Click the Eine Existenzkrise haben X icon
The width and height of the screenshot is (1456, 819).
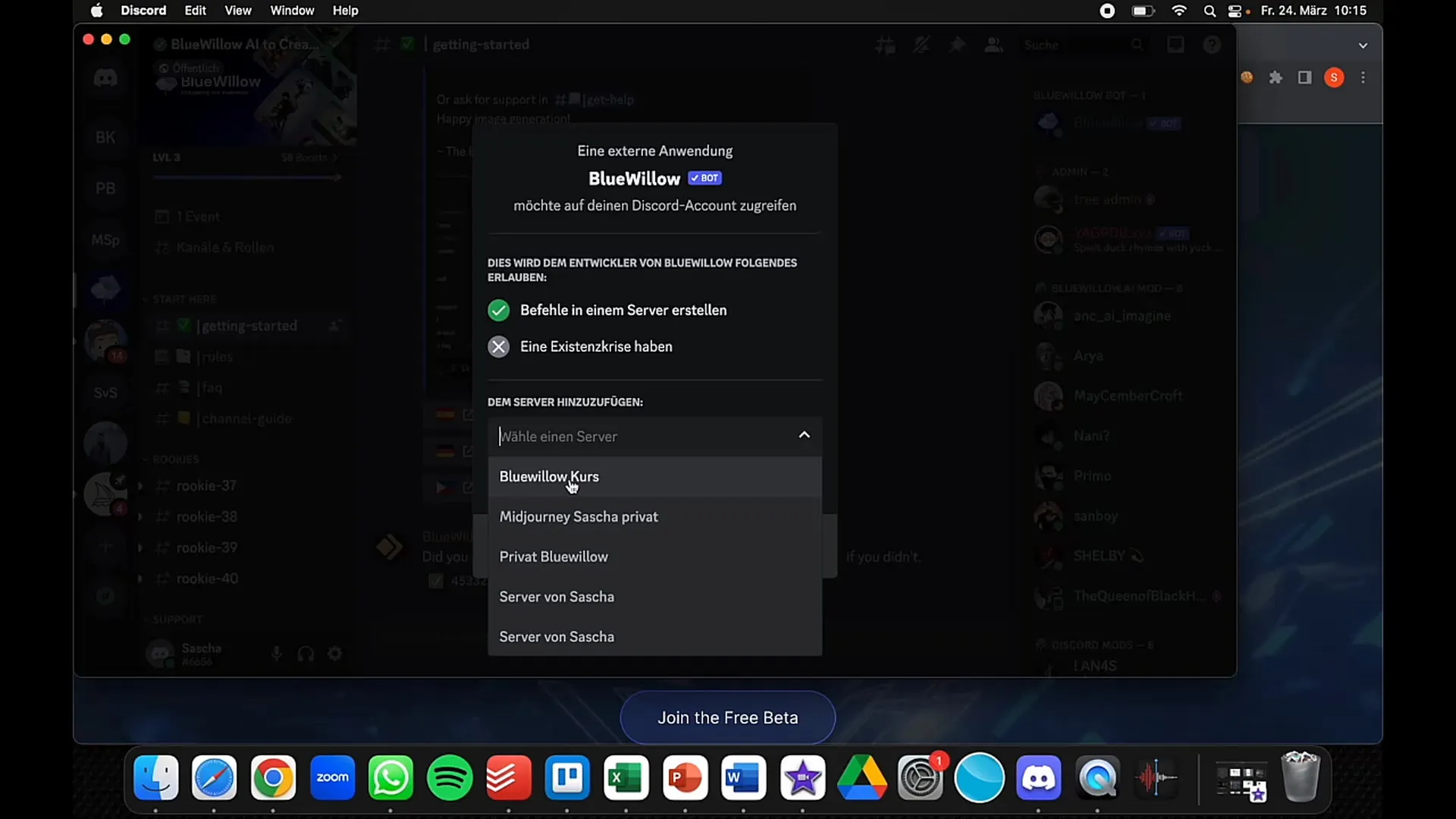pos(498,347)
